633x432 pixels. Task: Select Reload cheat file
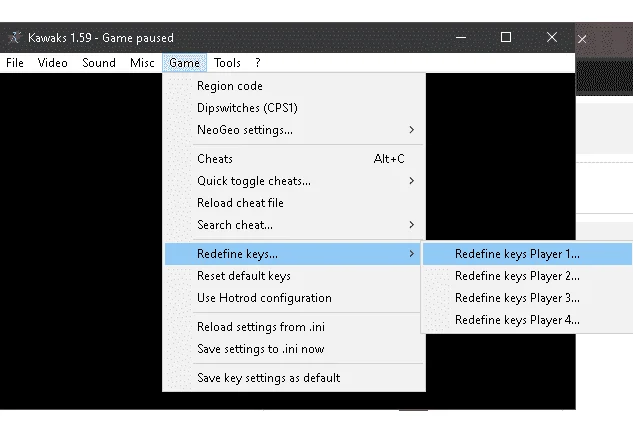[294, 203]
